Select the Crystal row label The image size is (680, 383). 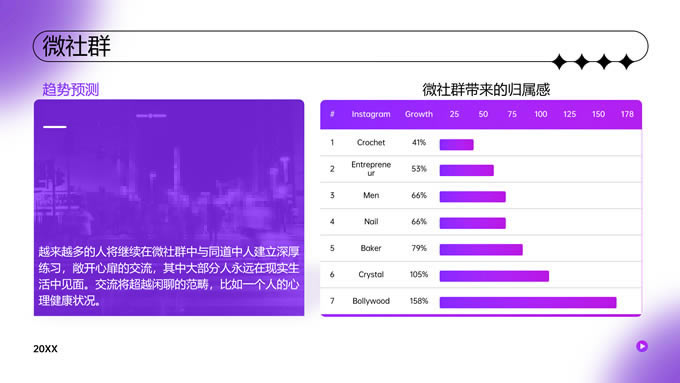click(371, 275)
